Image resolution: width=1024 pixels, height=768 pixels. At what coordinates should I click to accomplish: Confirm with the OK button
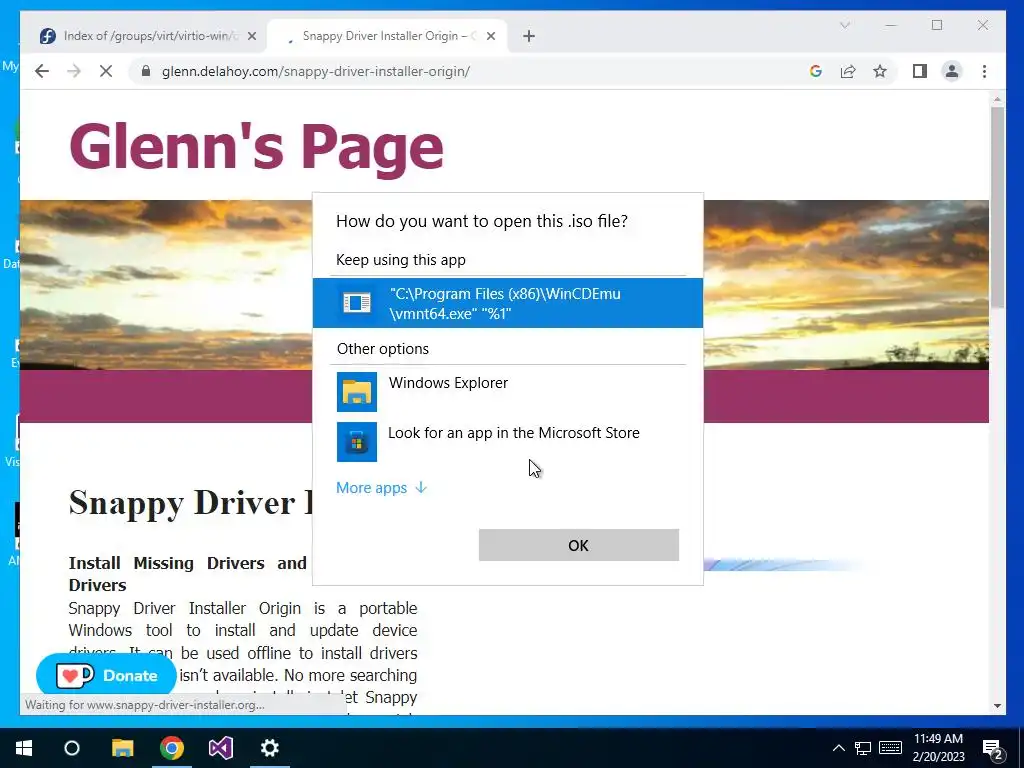click(579, 545)
